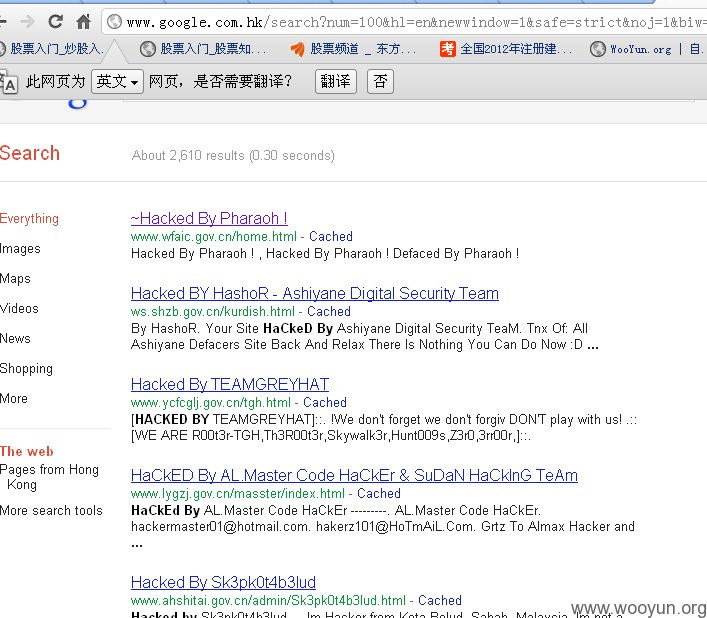Open the Hacked By Sk3pk0t4b3lud result
Viewport: 707px width, 618px height.
click(223, 582)
